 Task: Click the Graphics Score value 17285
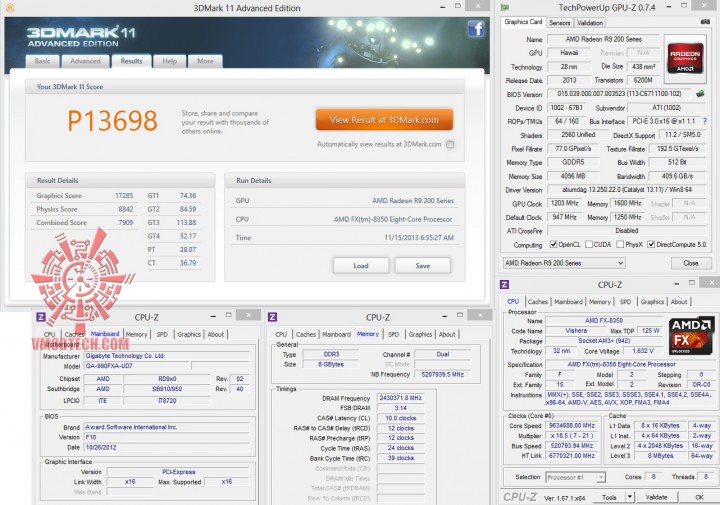click(x=124, y=196)
